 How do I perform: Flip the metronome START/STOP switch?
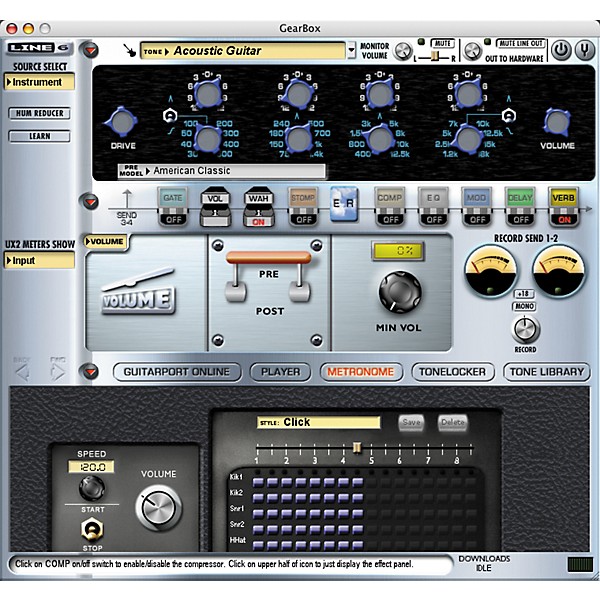pos(92,529)
